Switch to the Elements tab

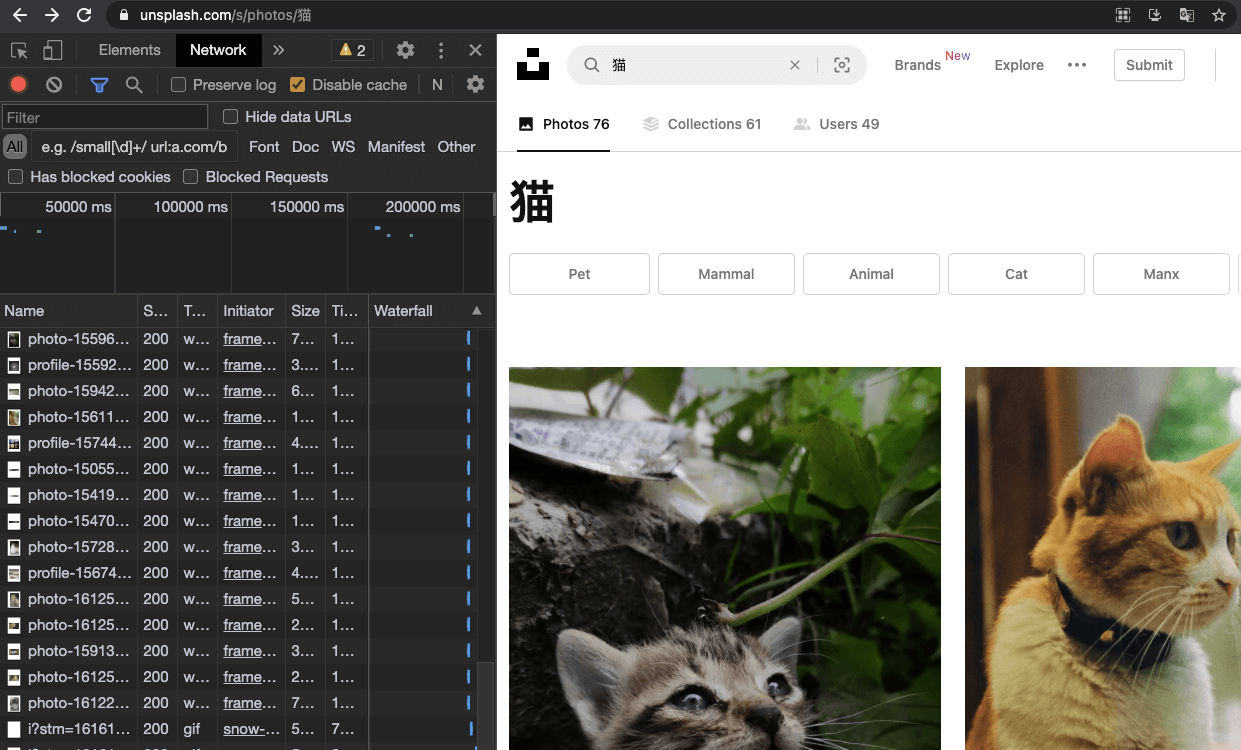129,50
